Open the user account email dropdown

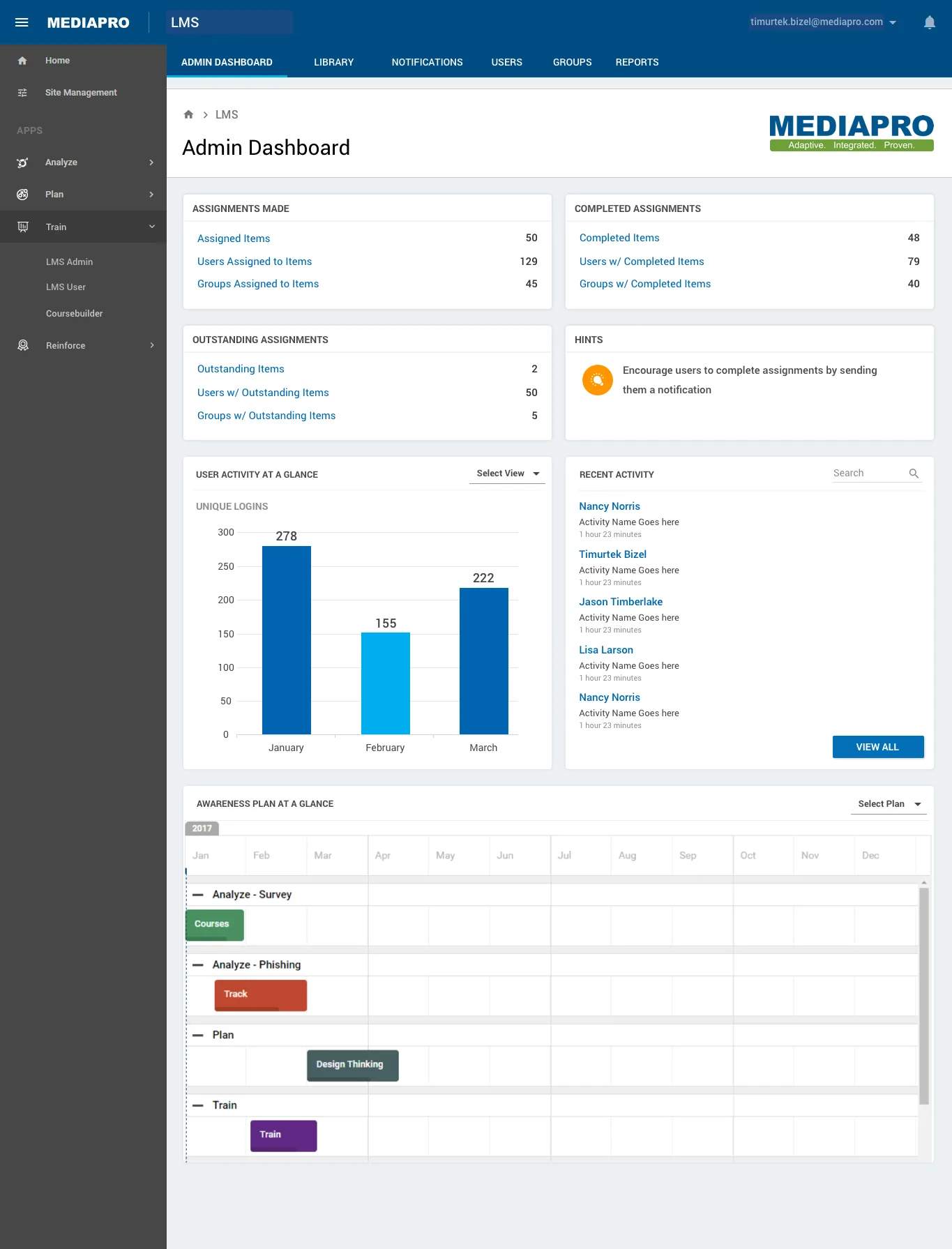[x=823, y=22]
